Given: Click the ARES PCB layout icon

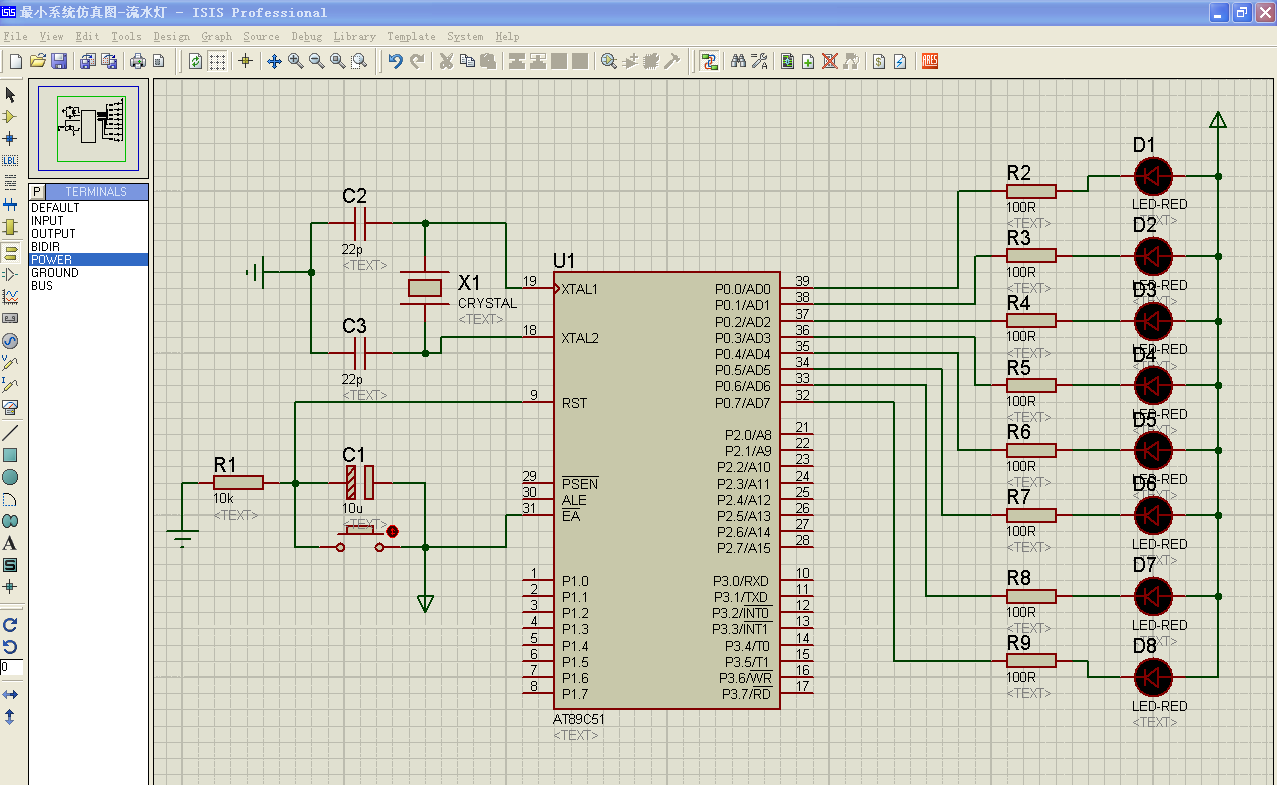Looking at the screenshot, I should pos(929,61).
